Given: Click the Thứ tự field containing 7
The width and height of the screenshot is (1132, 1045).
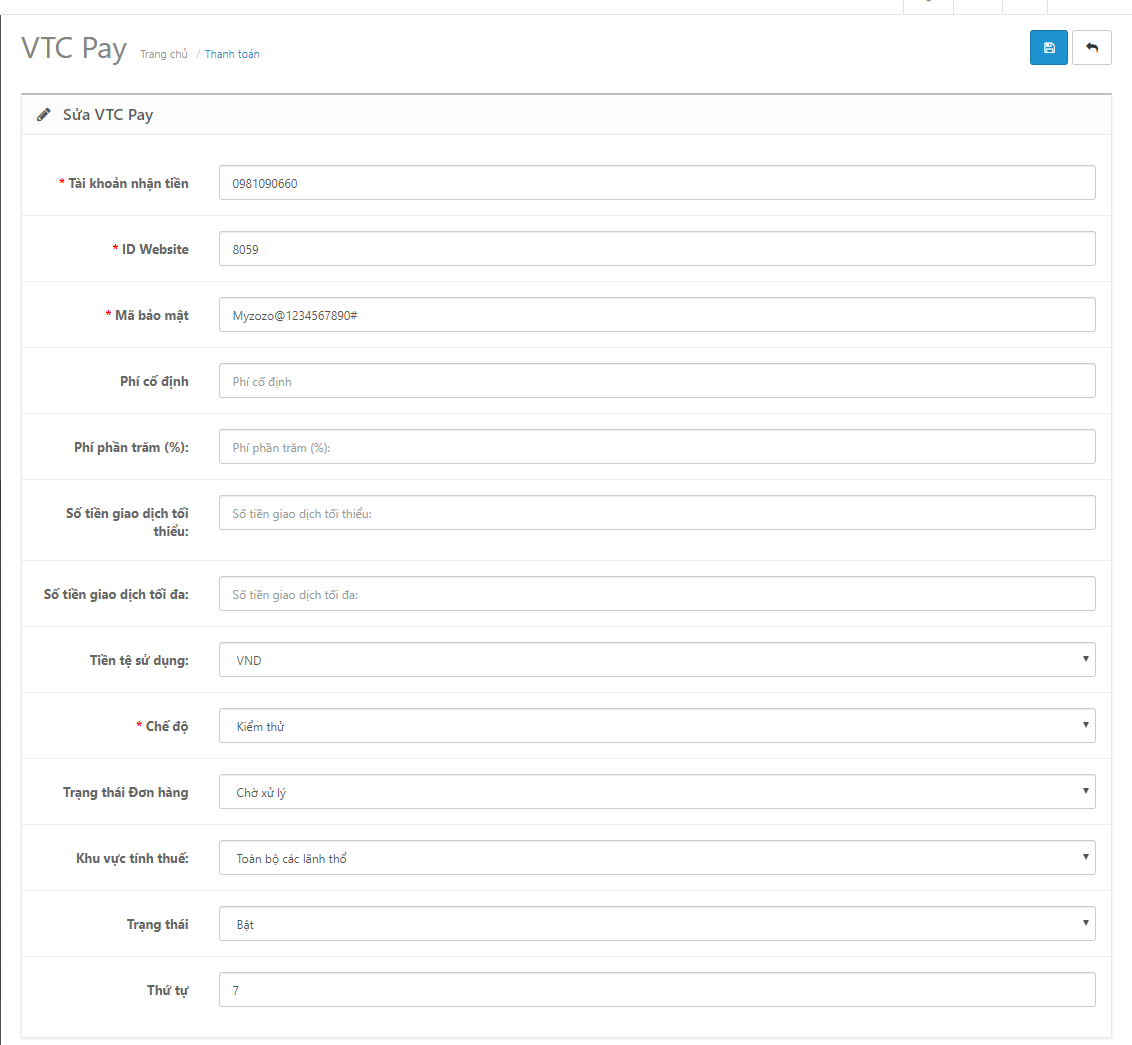Looking at the screenshot, I should click(657, 989).
